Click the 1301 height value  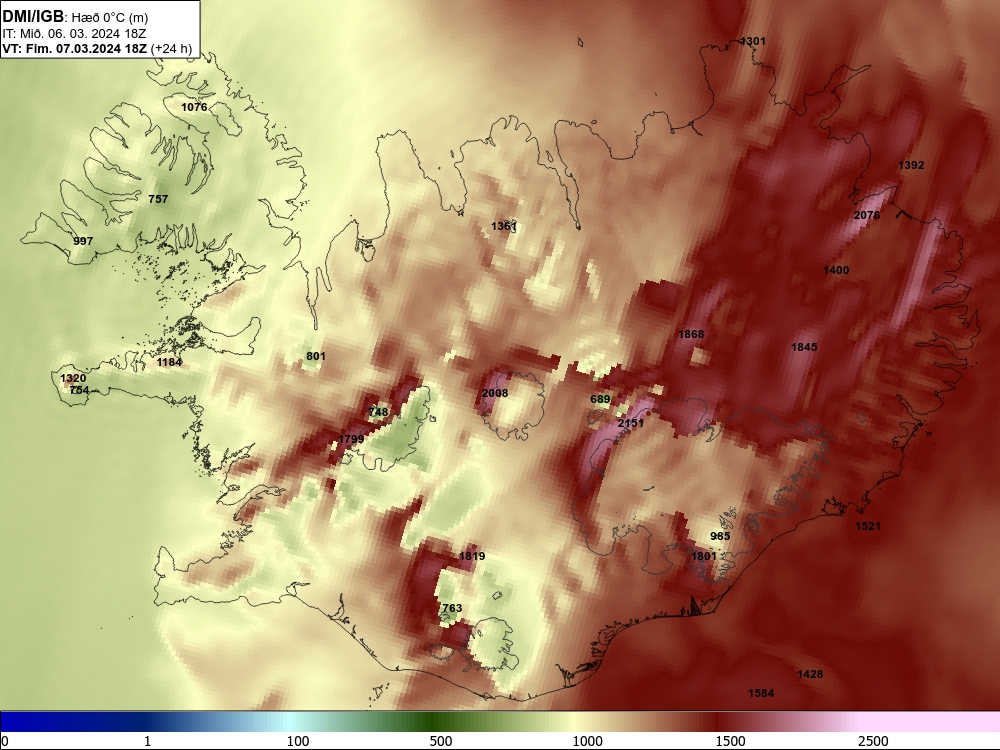pos(753,41)
